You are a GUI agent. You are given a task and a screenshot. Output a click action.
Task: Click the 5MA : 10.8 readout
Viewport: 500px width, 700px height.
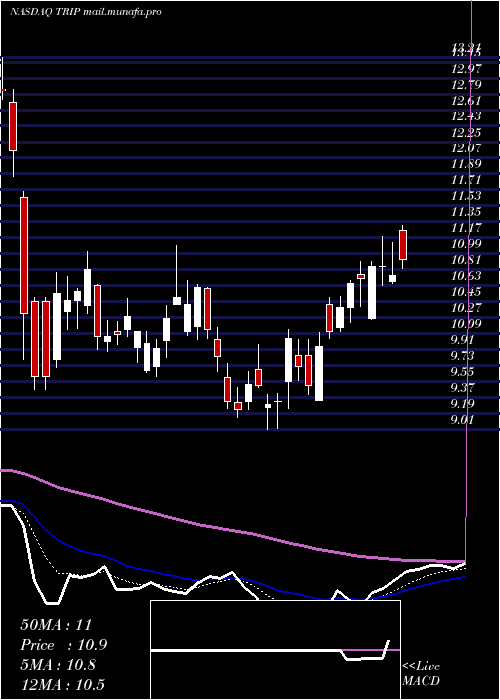click(58, 665)
